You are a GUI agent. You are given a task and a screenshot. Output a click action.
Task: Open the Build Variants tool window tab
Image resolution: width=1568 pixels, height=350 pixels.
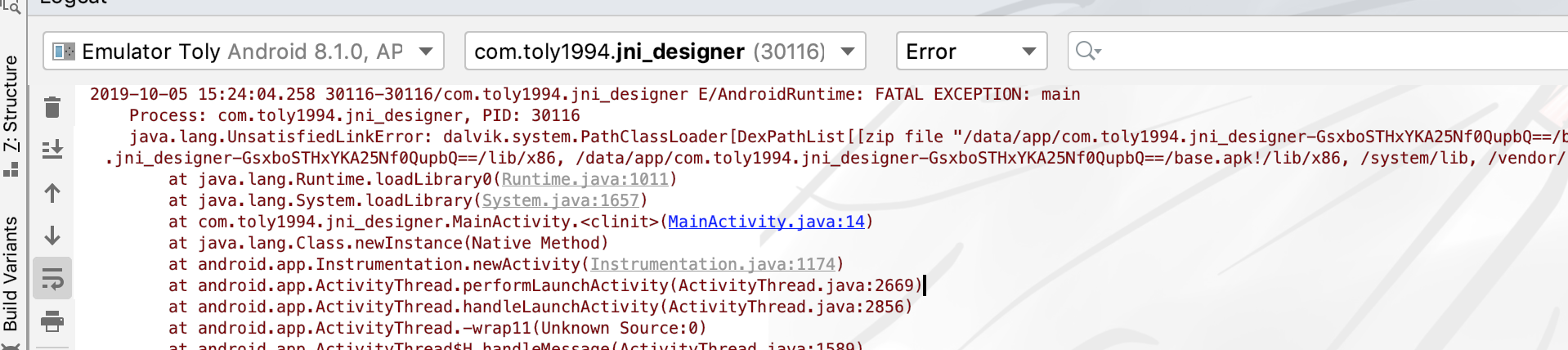pos(11,274)
